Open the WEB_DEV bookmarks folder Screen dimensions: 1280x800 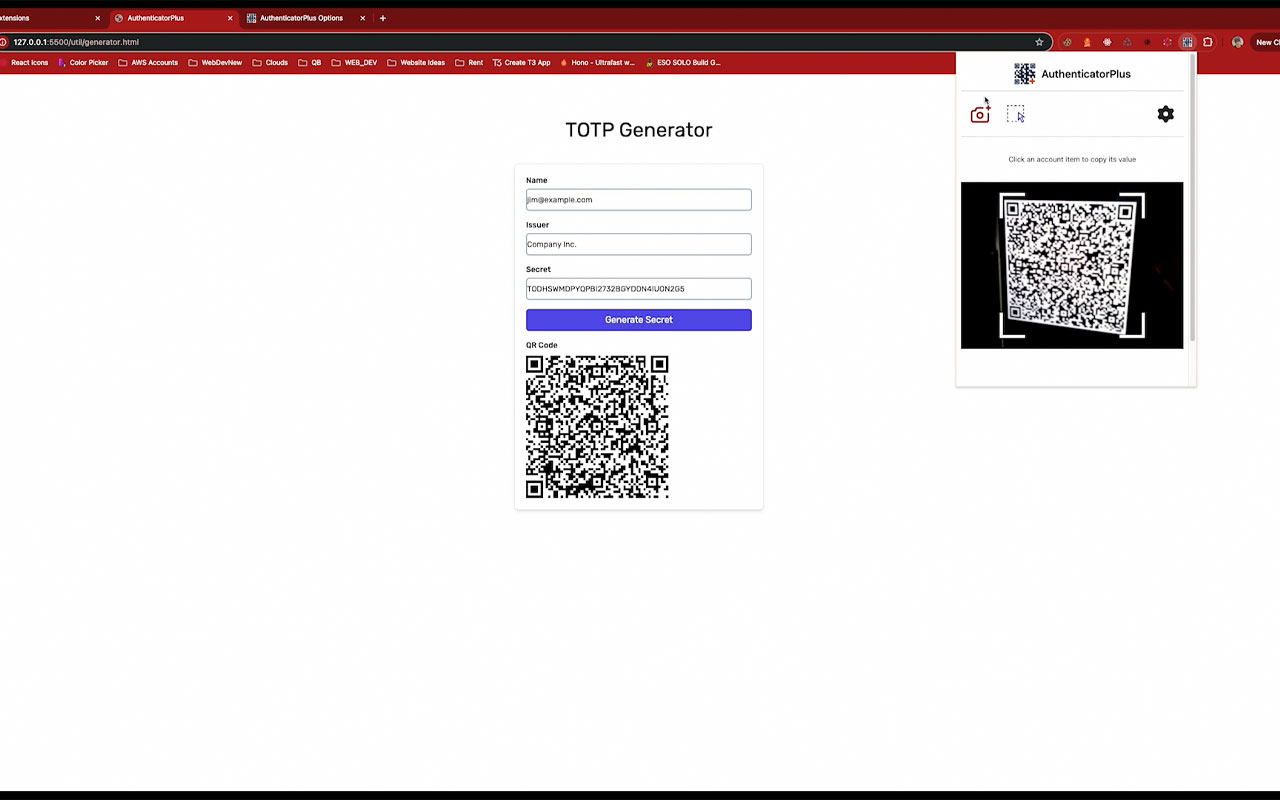point(356,62)
